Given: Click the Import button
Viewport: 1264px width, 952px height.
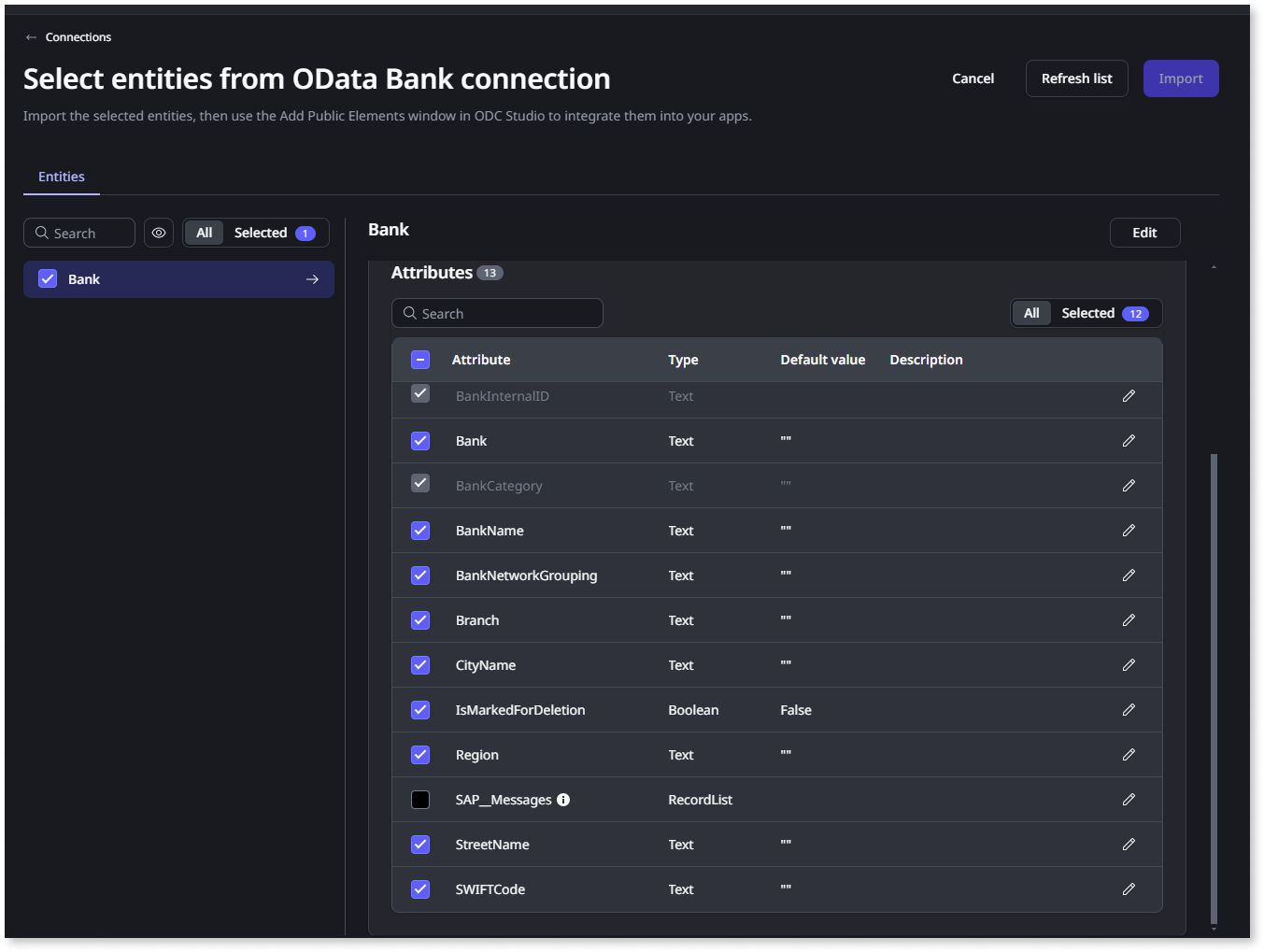Looking at the screenshot, I should [1180, 78].
